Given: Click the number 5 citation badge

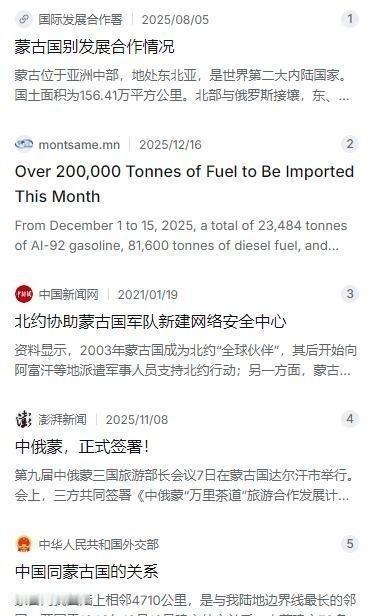Looking at the screenshot, I should (x=350, y=544).
